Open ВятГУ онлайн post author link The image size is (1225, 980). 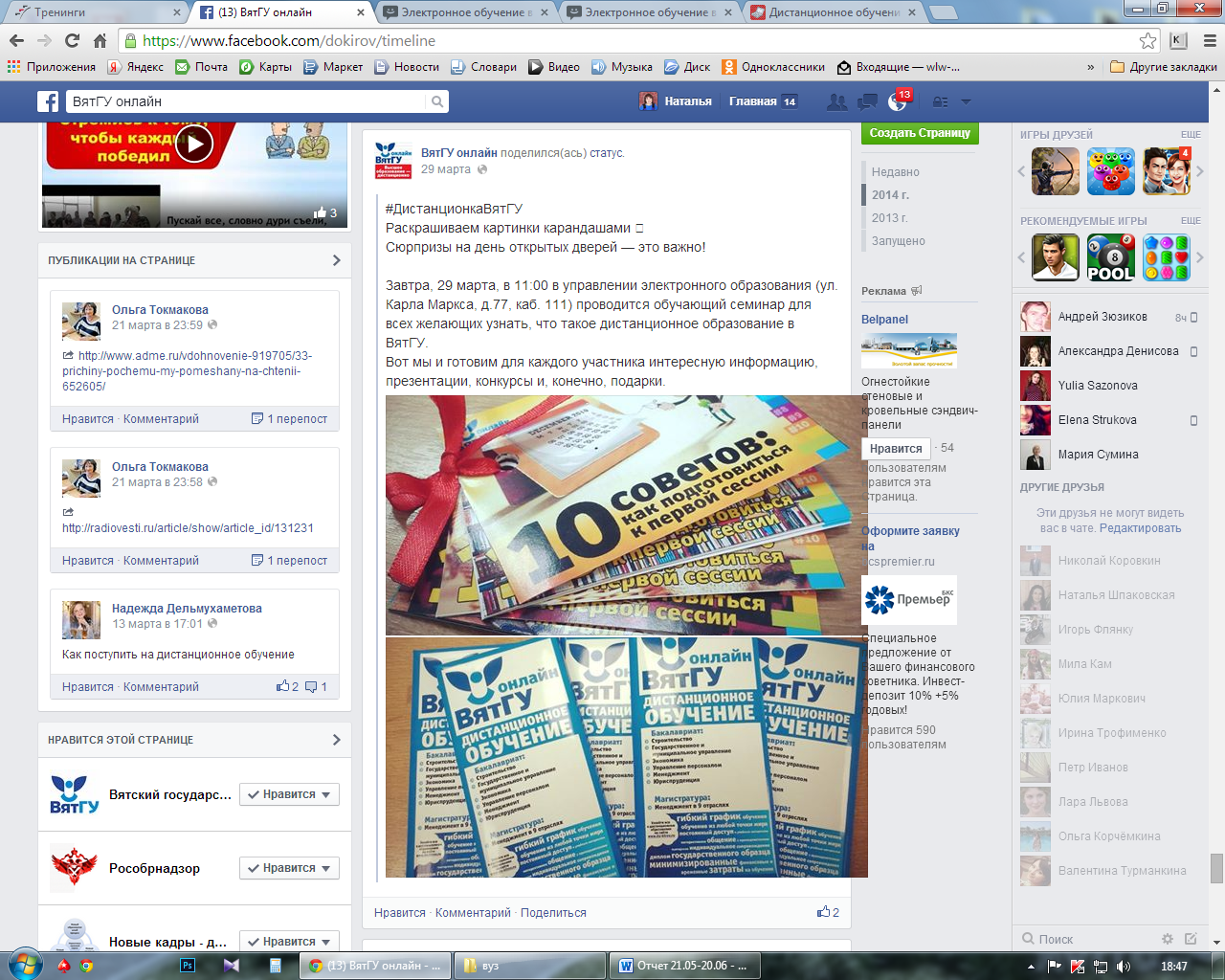click(x=458, y=152)
